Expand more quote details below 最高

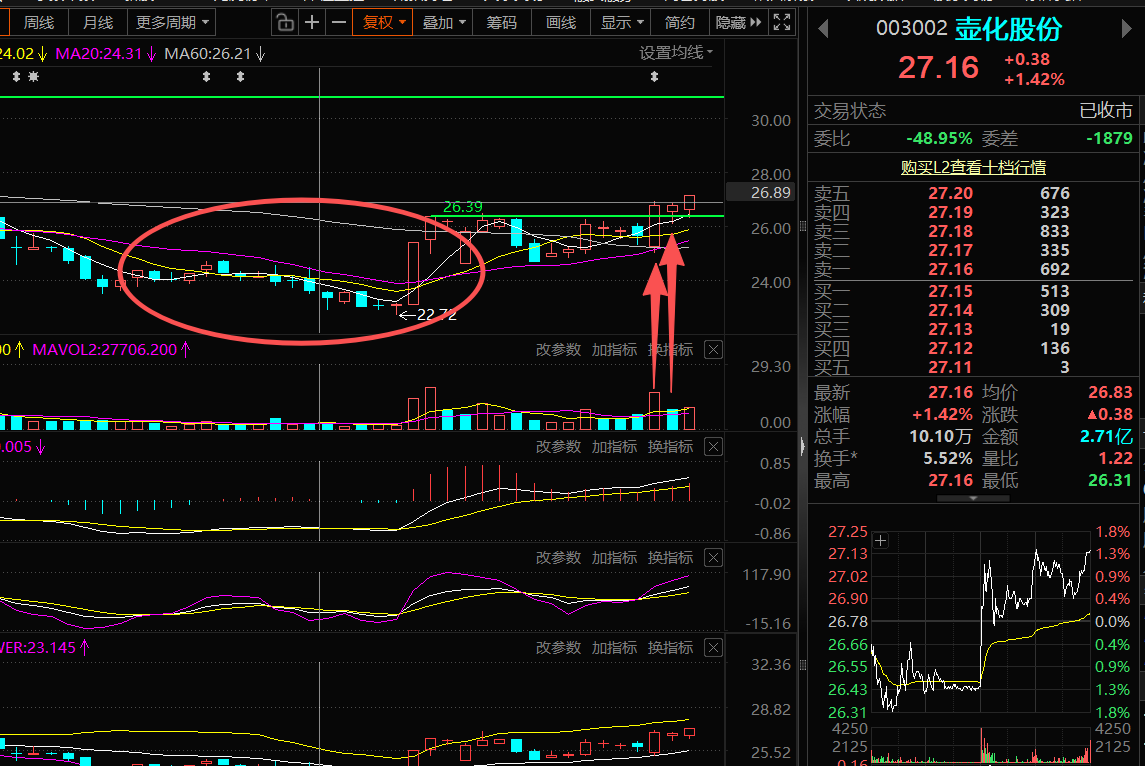pyautogui.click(x=973, y=498)
